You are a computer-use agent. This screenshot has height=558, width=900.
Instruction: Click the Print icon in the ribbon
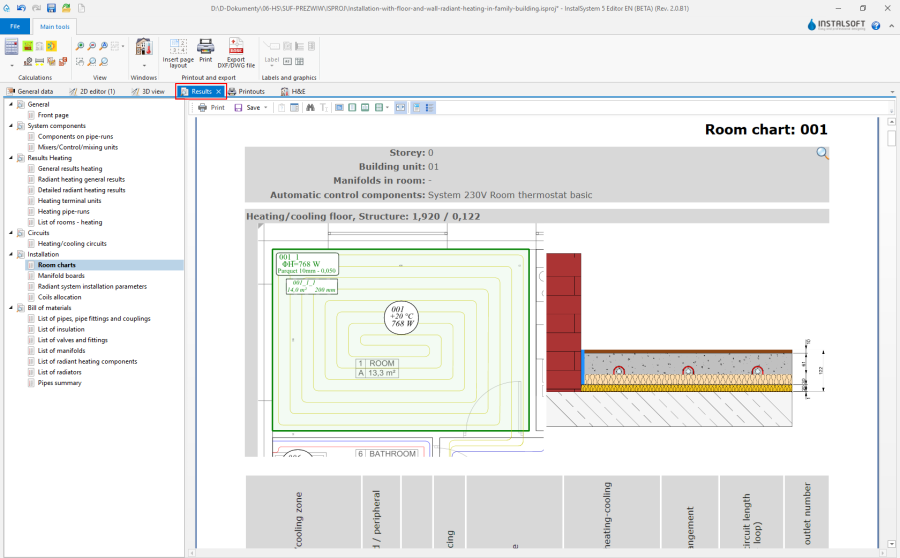point(205,46)
